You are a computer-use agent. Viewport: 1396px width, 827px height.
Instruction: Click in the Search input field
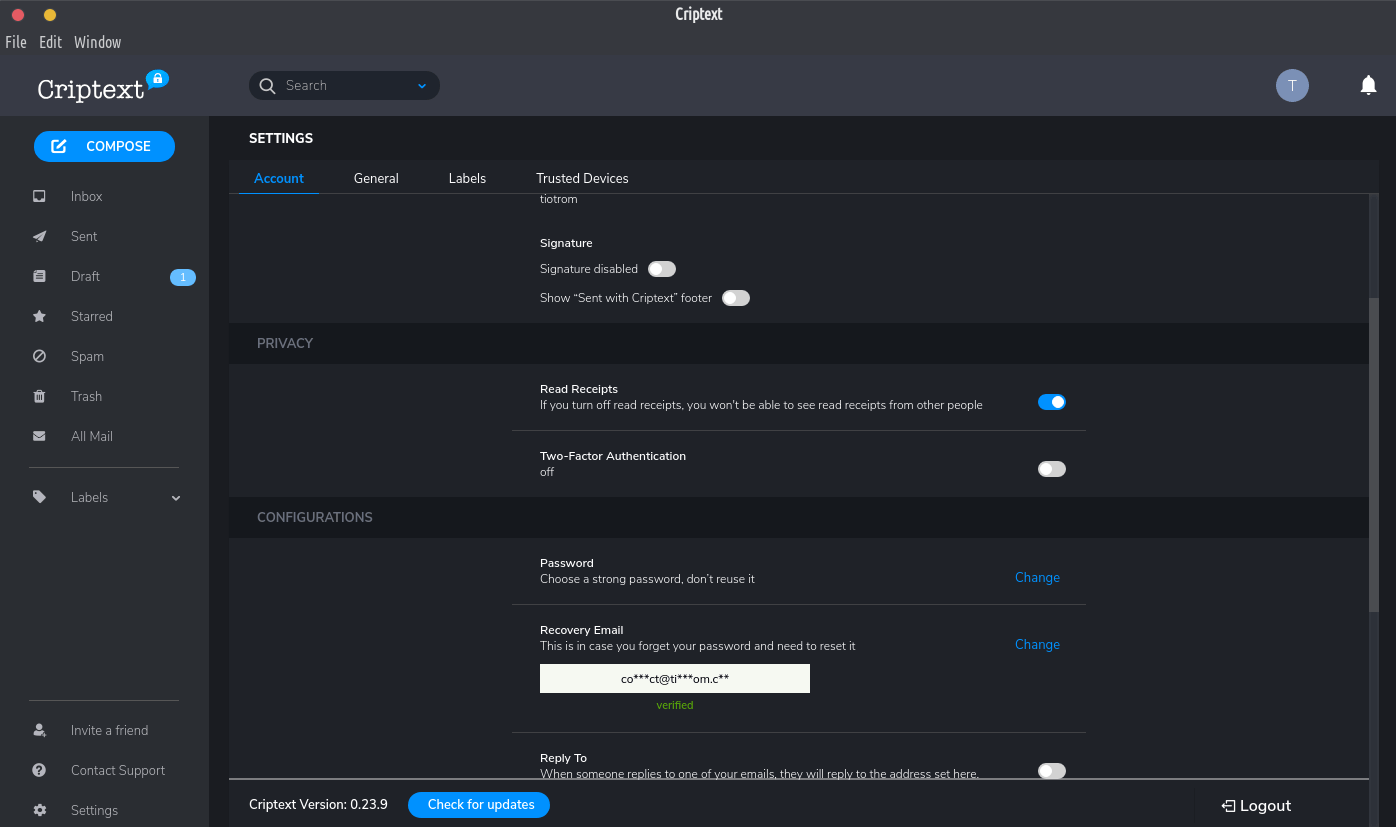pyautogui.click(x=345, y=86)
